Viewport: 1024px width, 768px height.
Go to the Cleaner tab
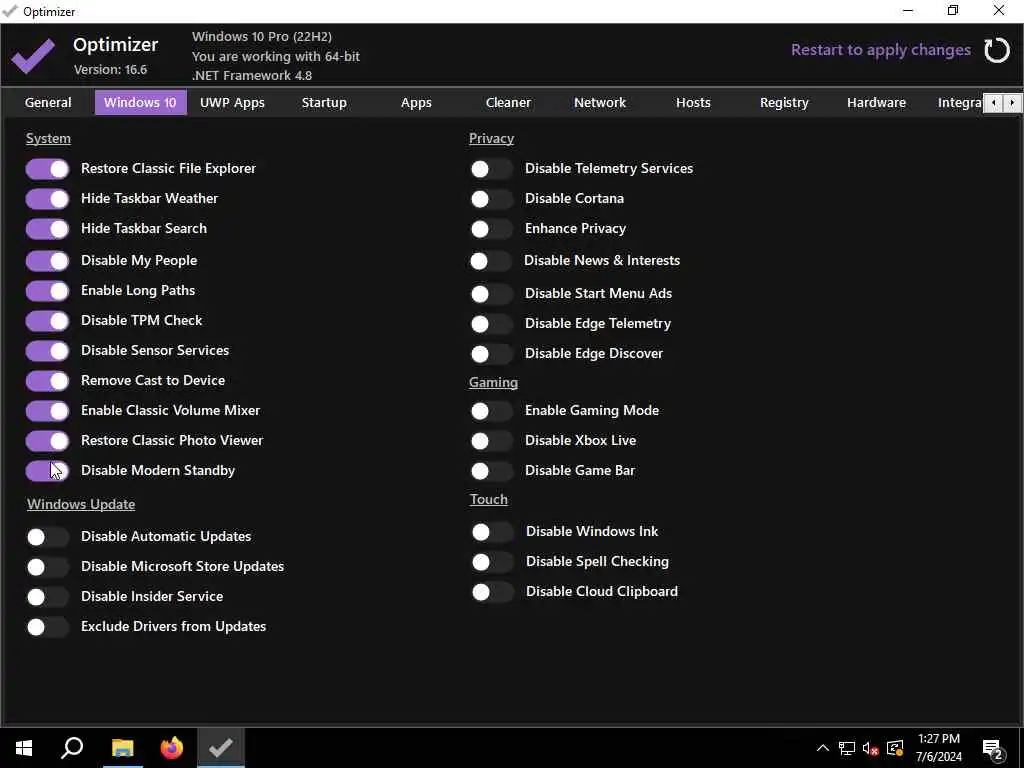click(508, 103)
